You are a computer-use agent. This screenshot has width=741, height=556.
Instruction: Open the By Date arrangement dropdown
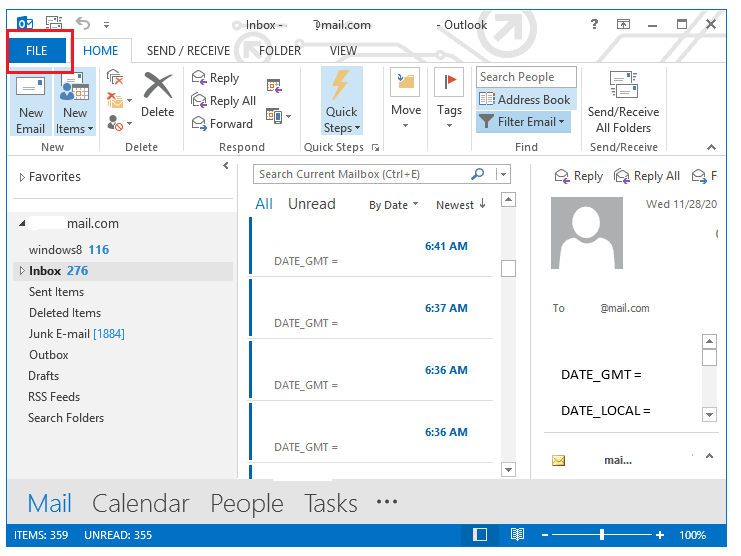pyautogui.click(x=394, y=205)
